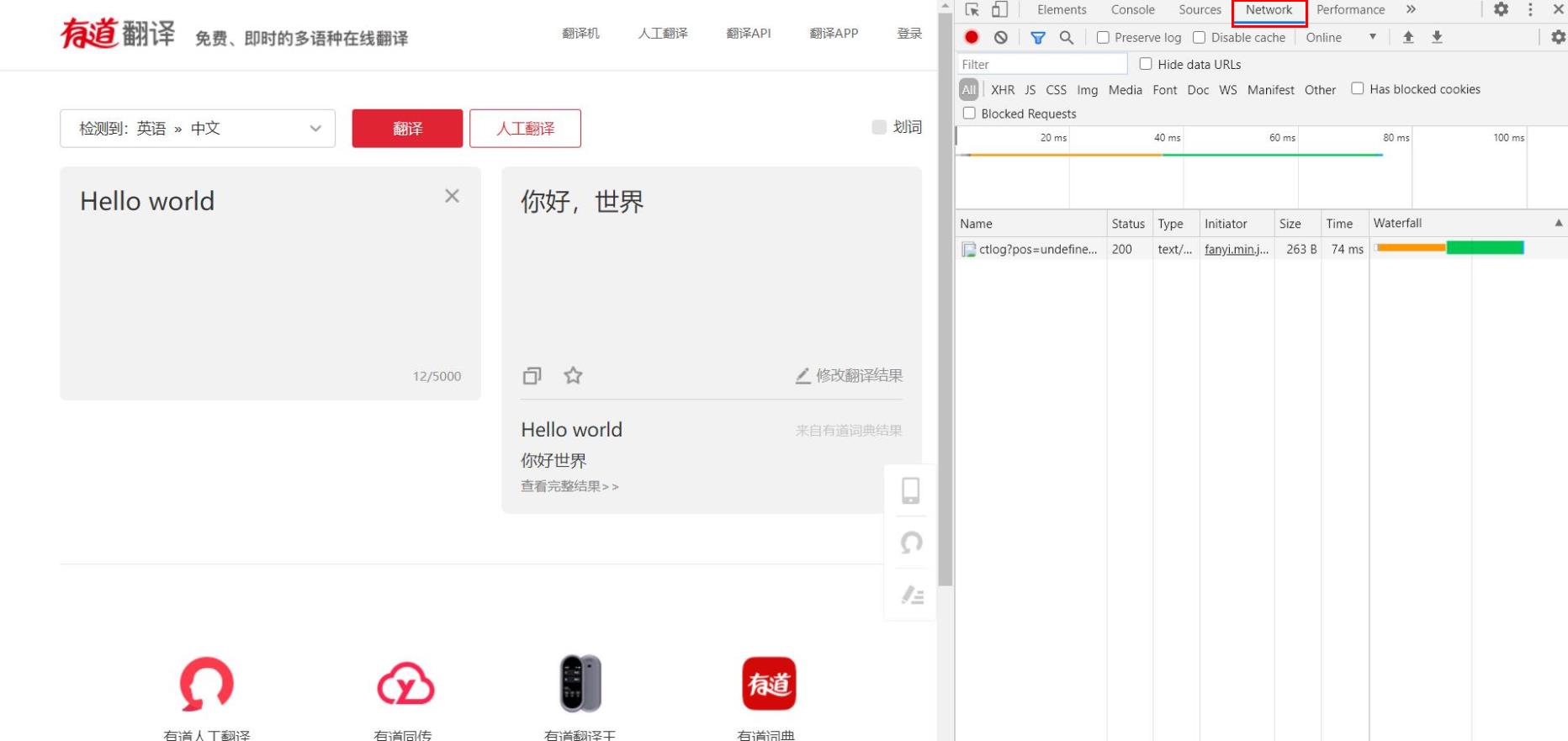Click the mobile phone side icon

coord(911,490)
